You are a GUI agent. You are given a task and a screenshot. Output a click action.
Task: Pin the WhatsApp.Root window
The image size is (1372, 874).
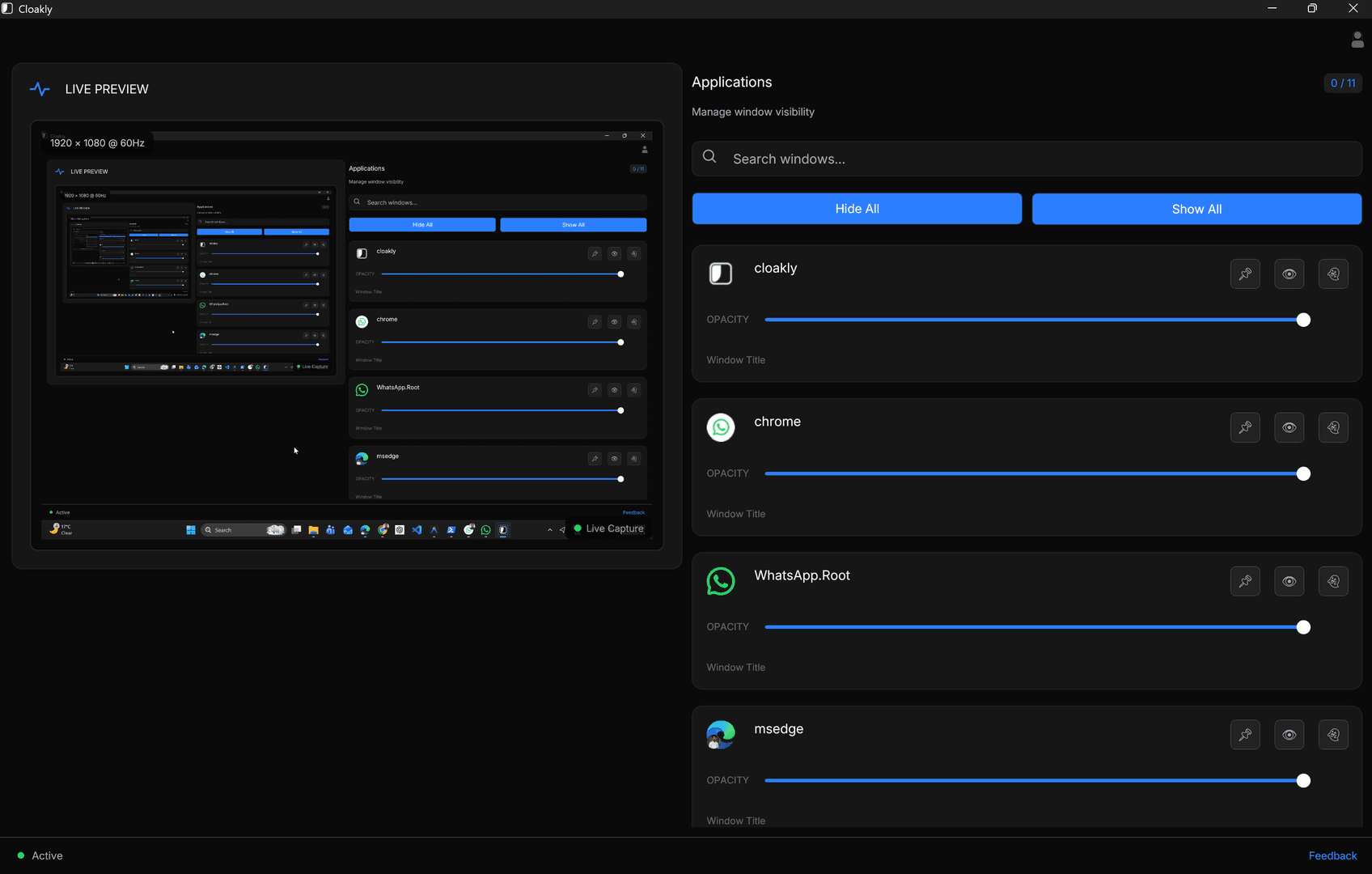click(x=1245, y=582)
